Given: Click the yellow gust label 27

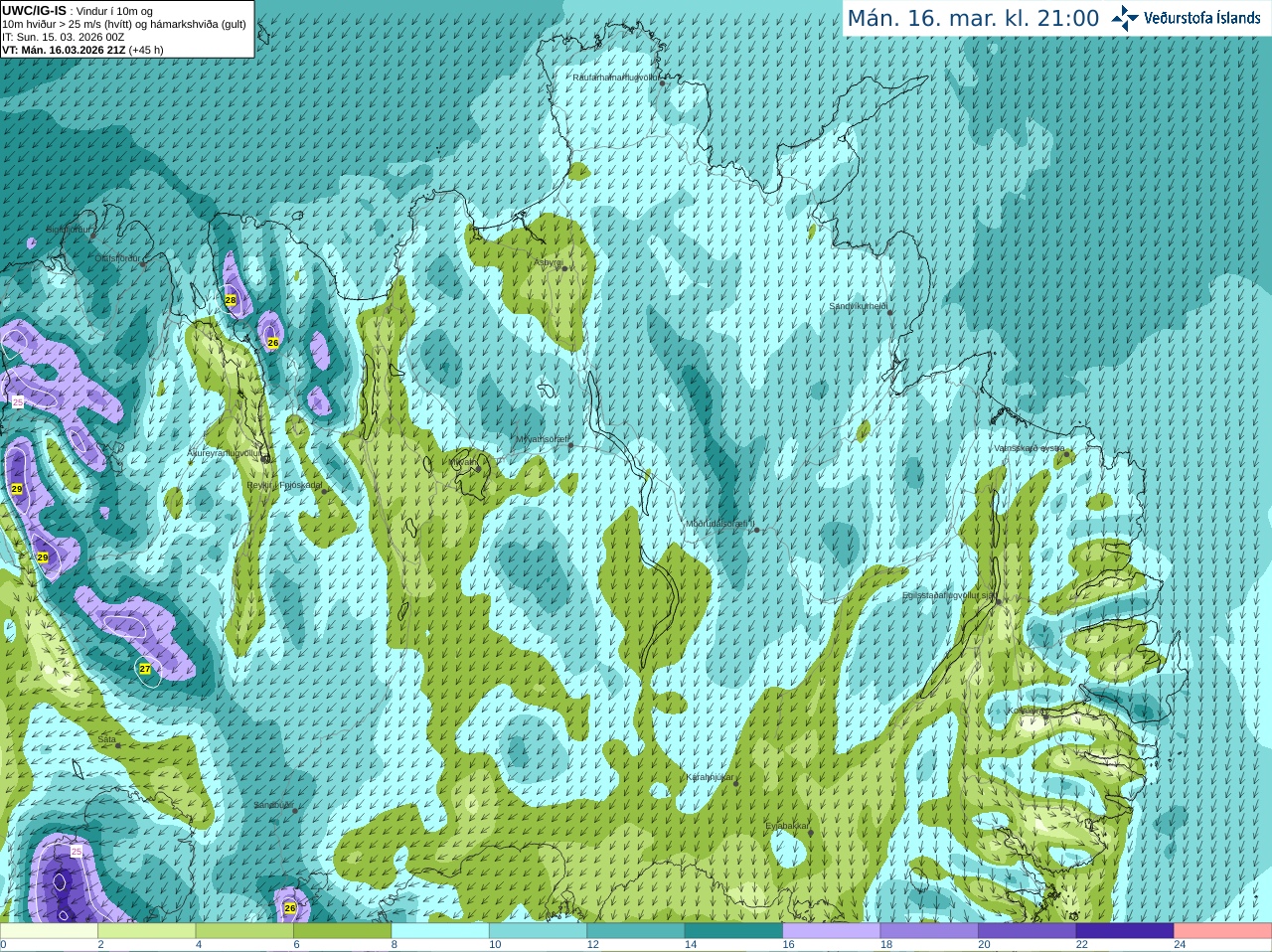Looking at the screenshot, I should (x=145, y=669).
